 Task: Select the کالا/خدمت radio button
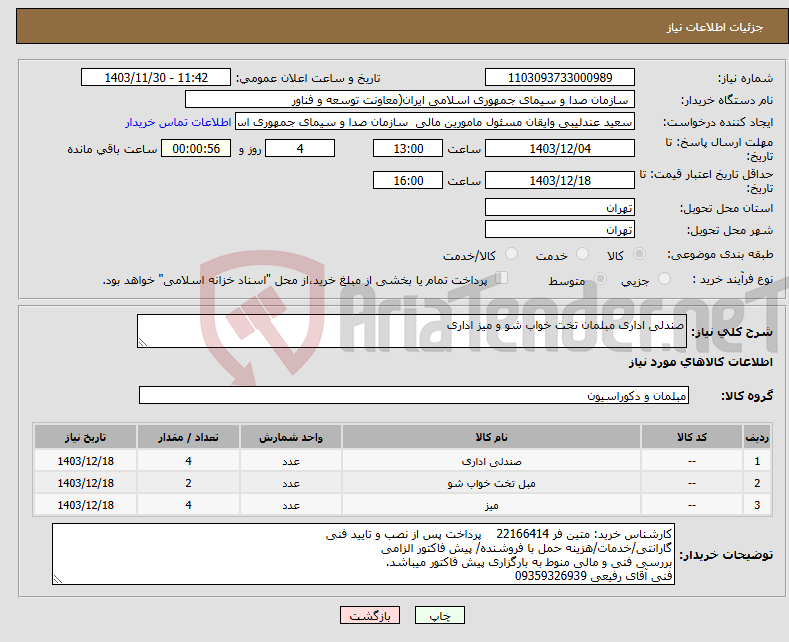[x=511, y=254]
